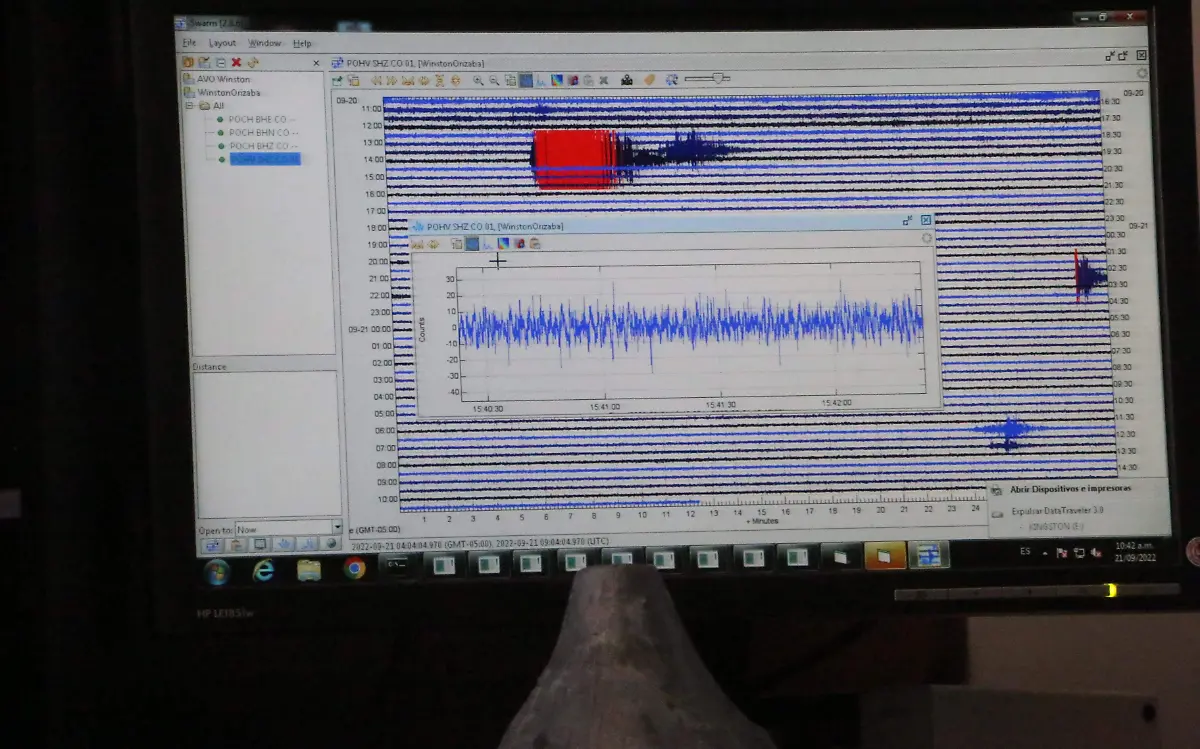Screen dimensions: 1200x749
Task: Click the zoom in magnifier icon
Action: point(478,80)
